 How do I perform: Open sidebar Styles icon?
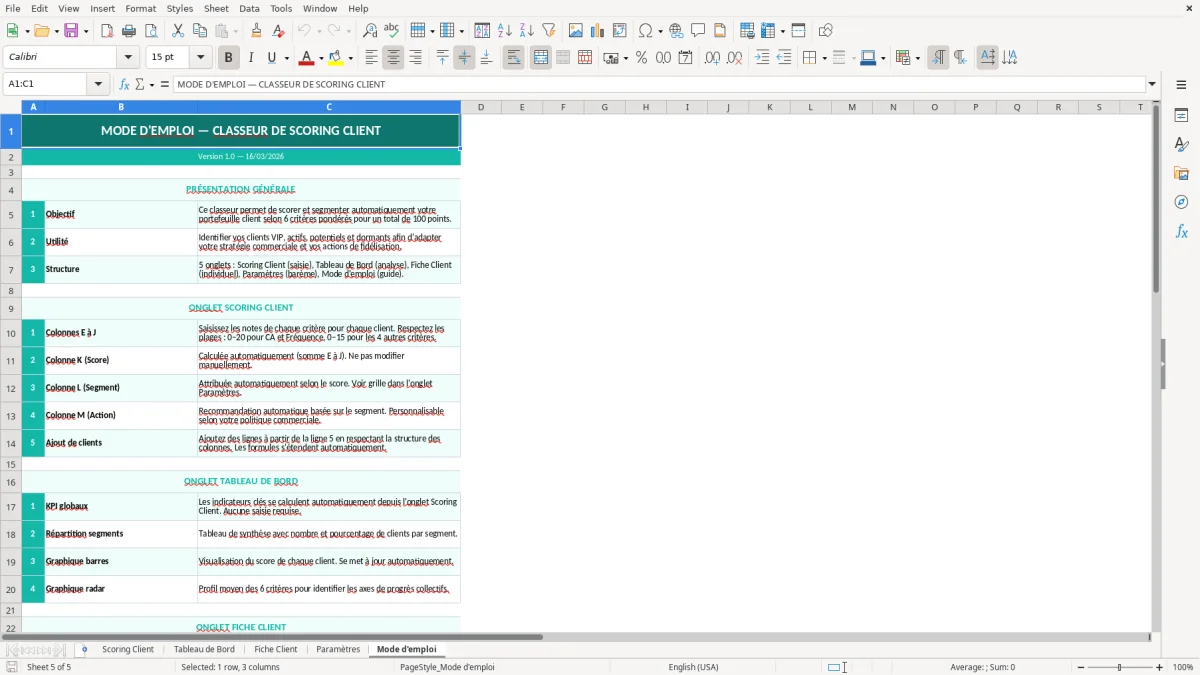pos(1181,144)
